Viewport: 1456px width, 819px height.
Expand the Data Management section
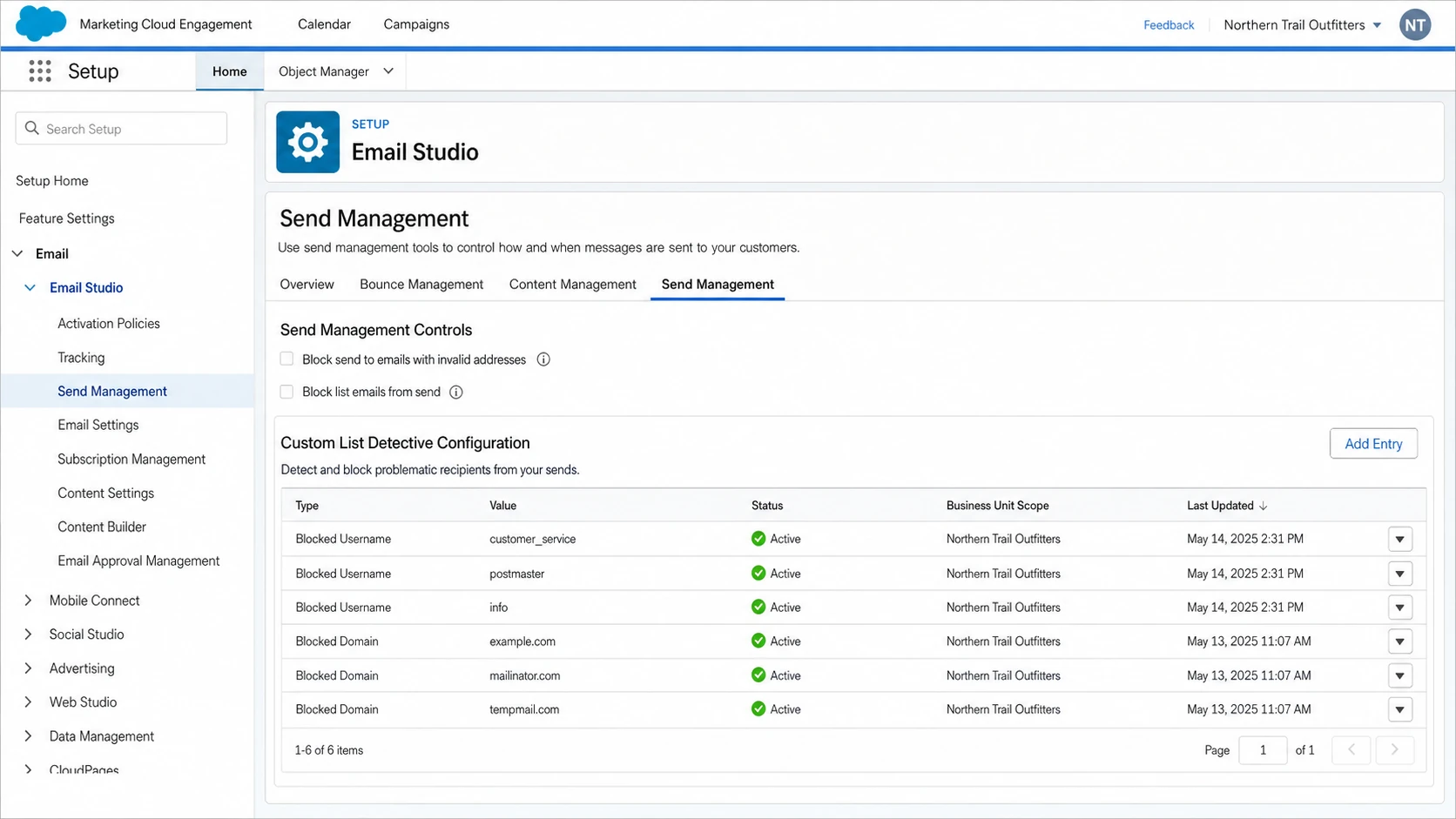click(x=28, y=736)
